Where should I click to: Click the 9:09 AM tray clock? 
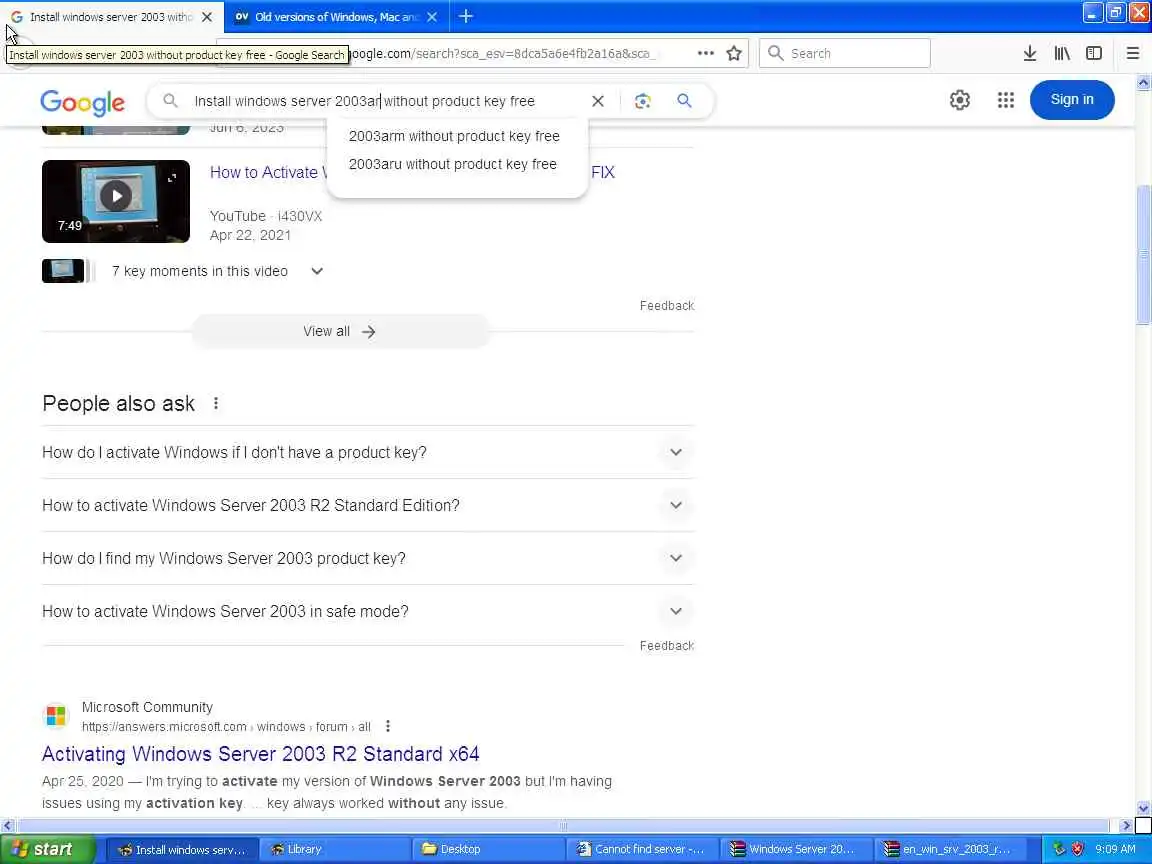click(1115, 849)
